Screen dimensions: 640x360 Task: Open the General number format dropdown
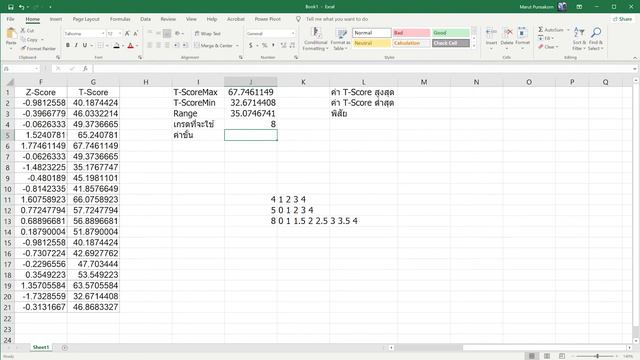click(x=293, y=33)
